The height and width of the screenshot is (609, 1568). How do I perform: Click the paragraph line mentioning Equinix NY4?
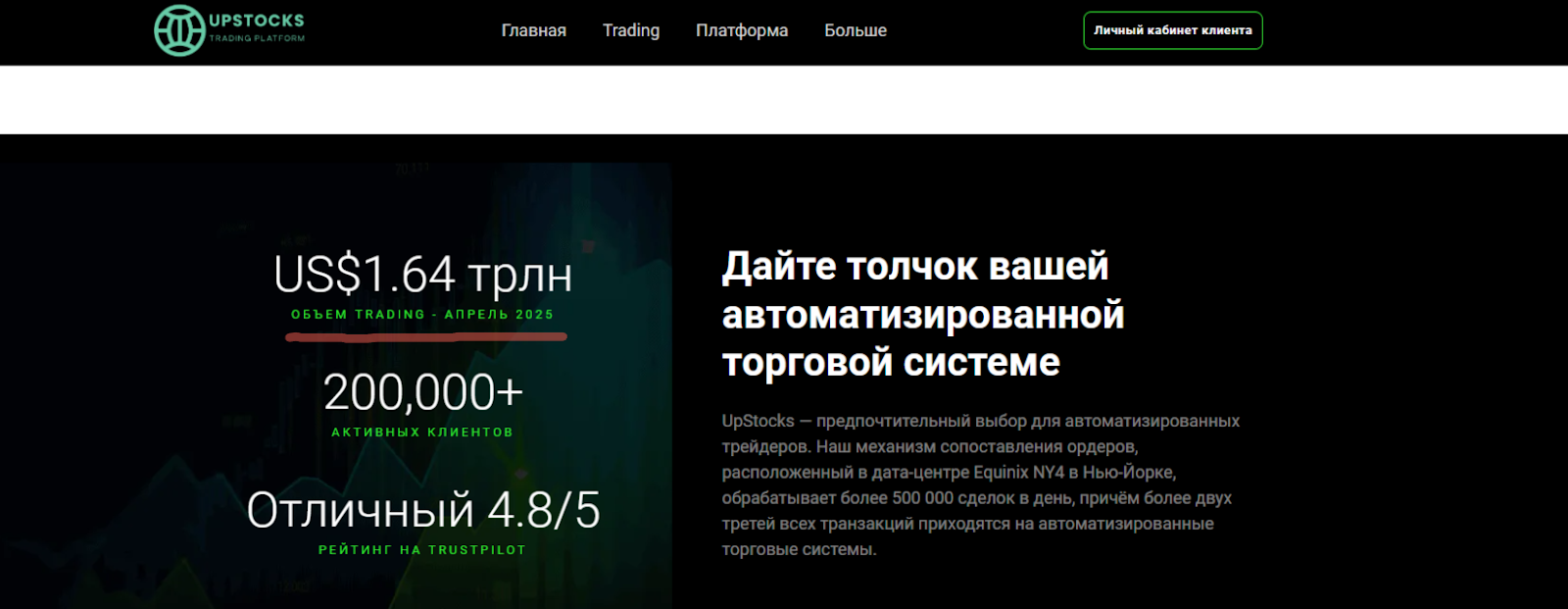[x=949, y=473]
